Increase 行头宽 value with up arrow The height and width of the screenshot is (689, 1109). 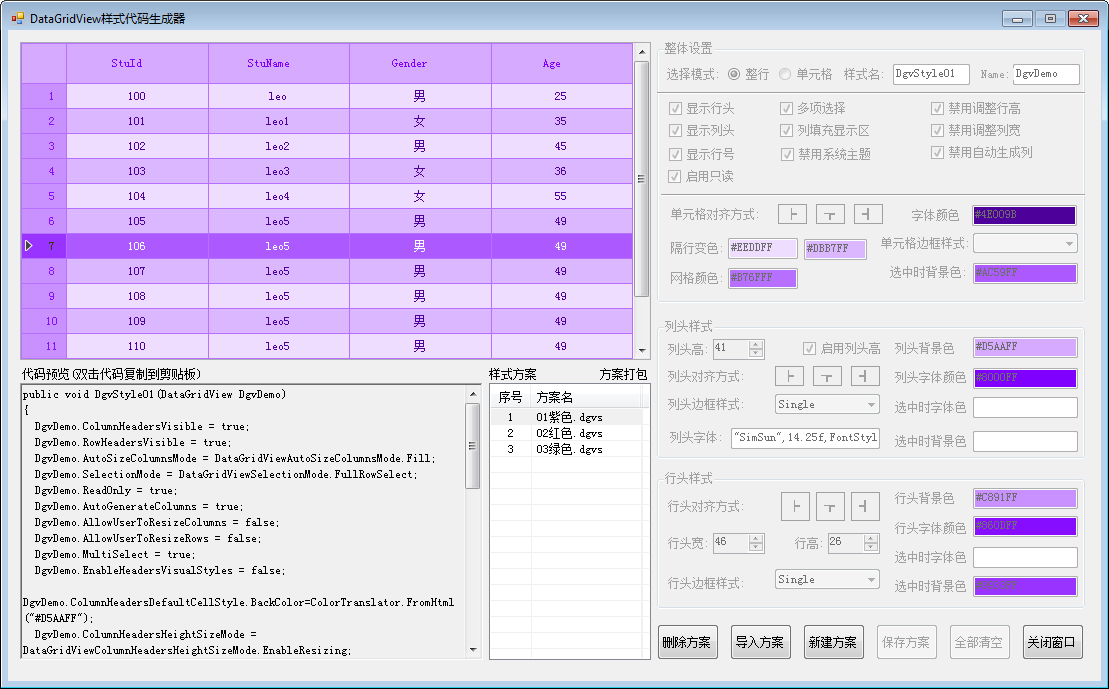tap(756, 538)
